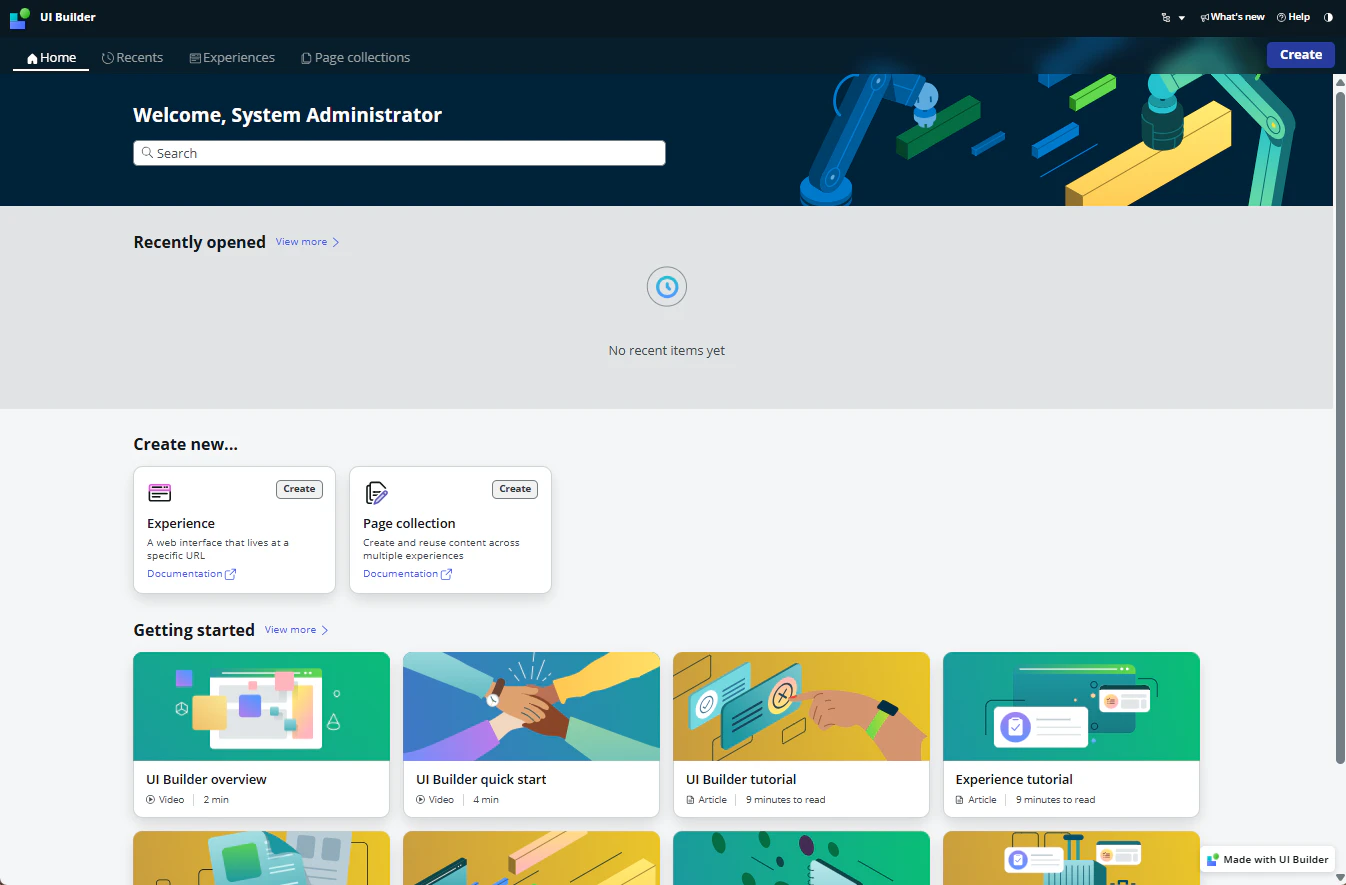
Task: Click Create on the Page collection card
Action: pos(515,489)
